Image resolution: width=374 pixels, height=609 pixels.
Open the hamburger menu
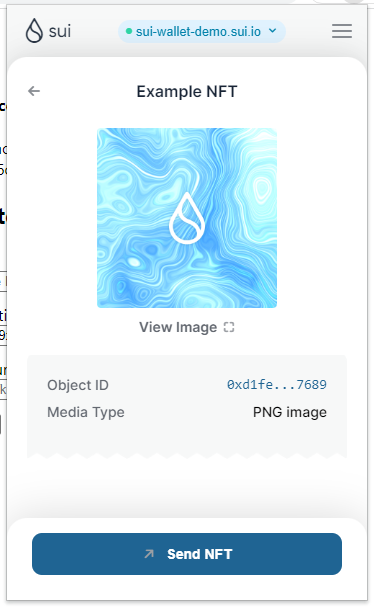click(x=342, y=31)
